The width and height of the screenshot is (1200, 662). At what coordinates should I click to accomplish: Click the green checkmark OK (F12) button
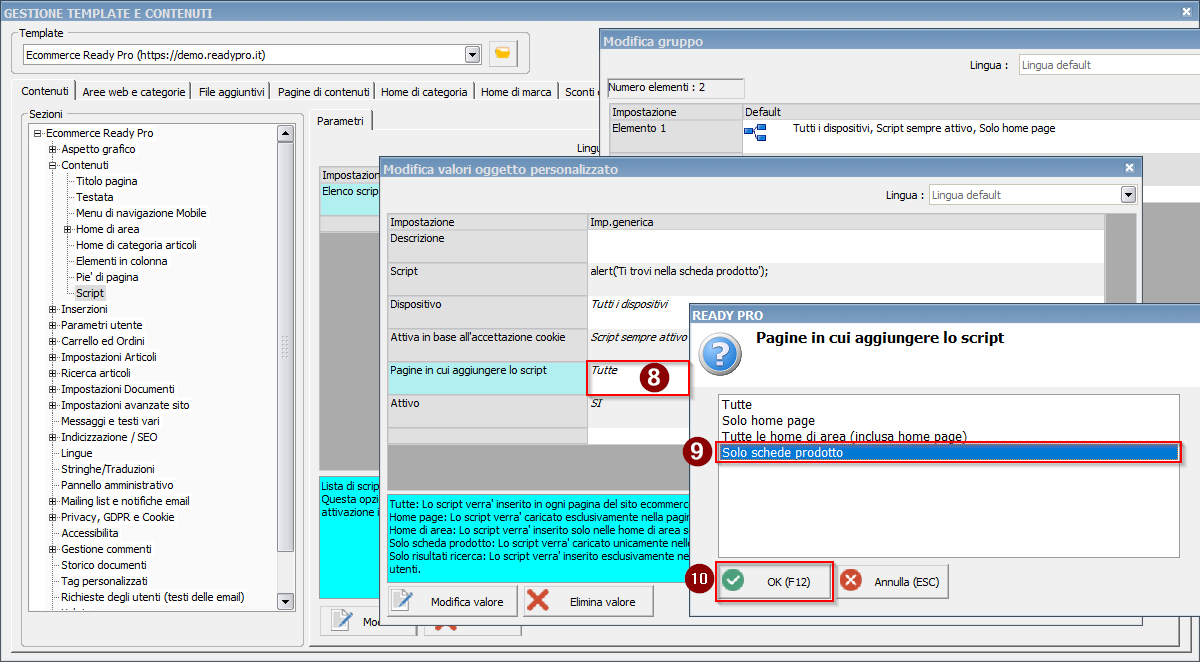click(x=774, y=581)
